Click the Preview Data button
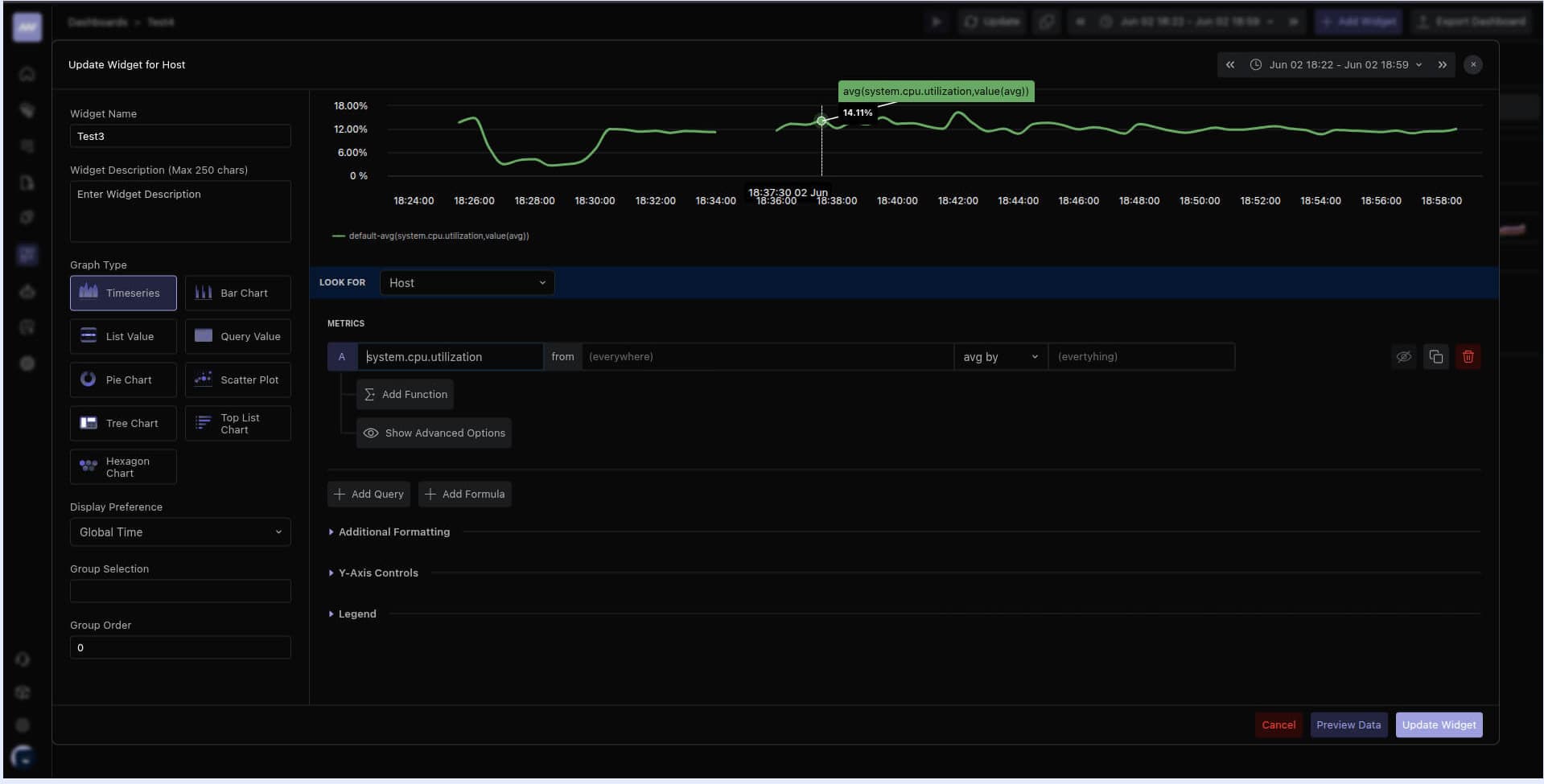The image size is (1544, 784). click(x=1348, y=724)
